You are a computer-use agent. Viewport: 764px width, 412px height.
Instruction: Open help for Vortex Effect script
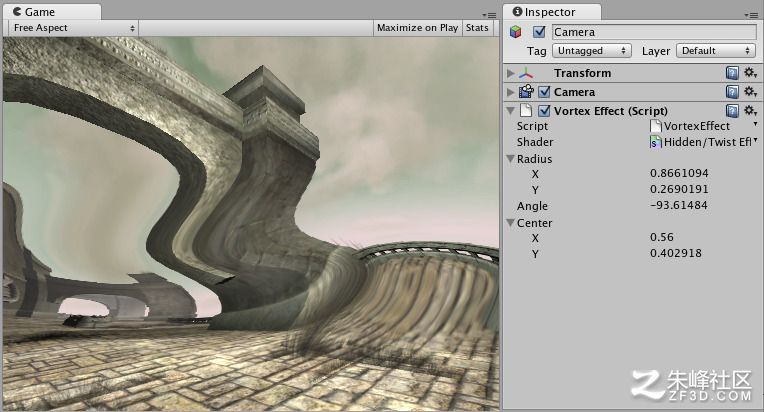(732, 111)
